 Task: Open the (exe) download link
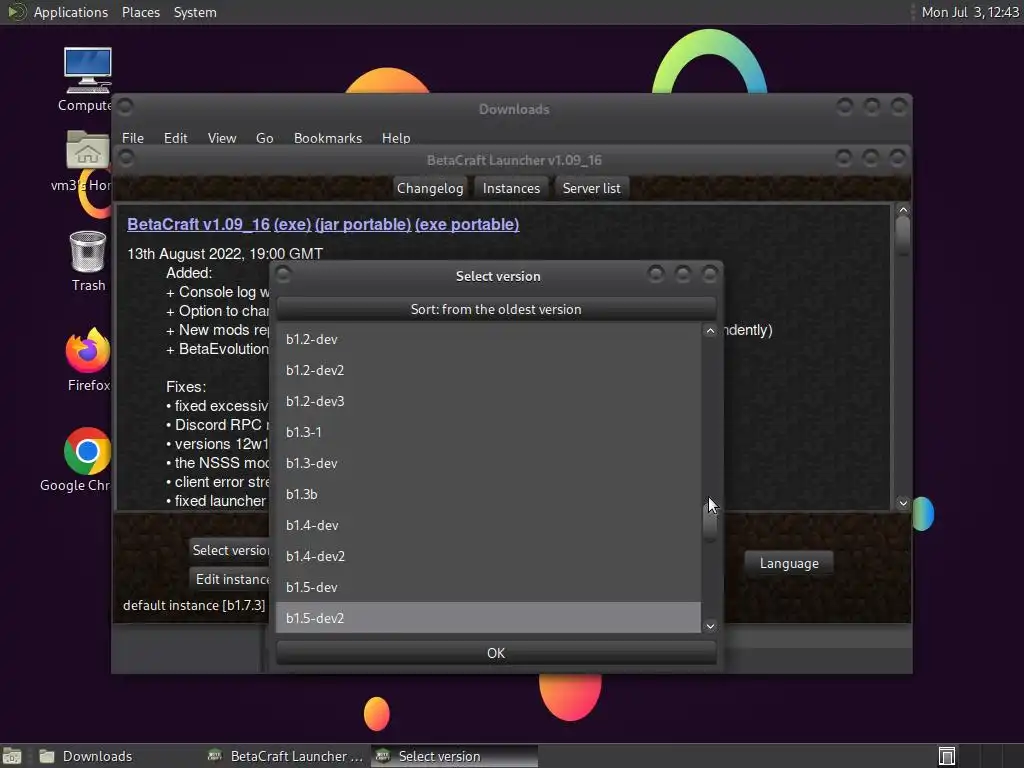coord(292,224)
